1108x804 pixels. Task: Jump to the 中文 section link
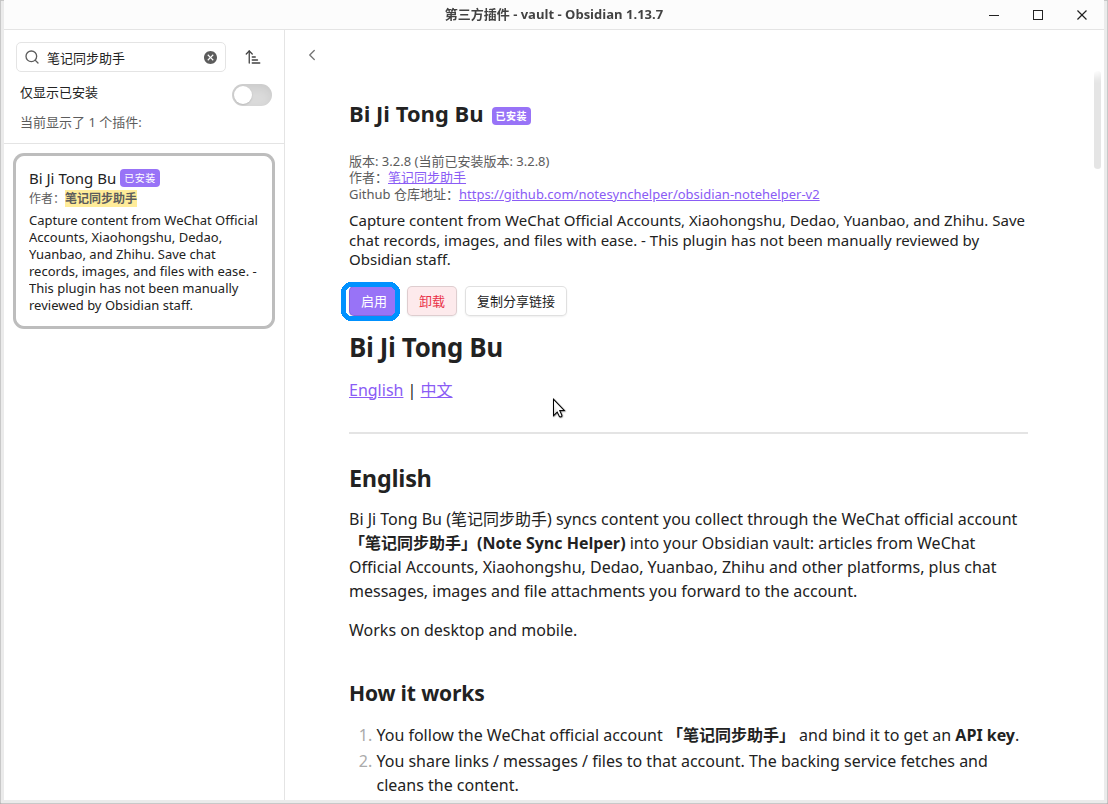(436, 390)
